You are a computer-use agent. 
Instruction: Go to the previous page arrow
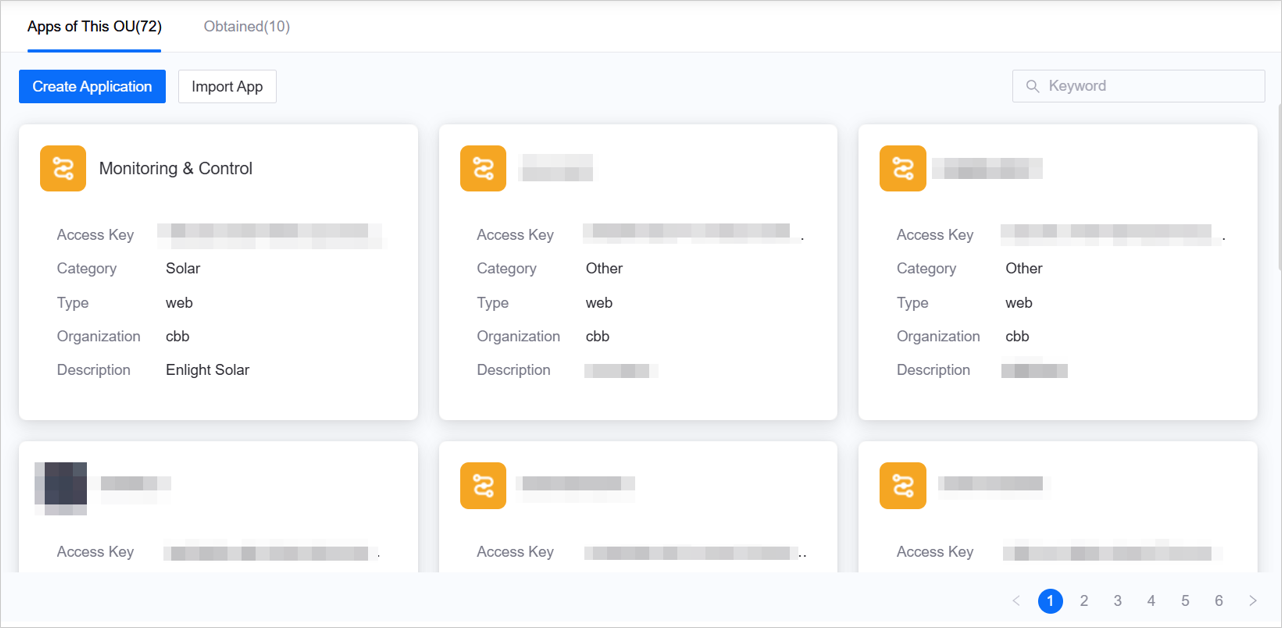1016,601
